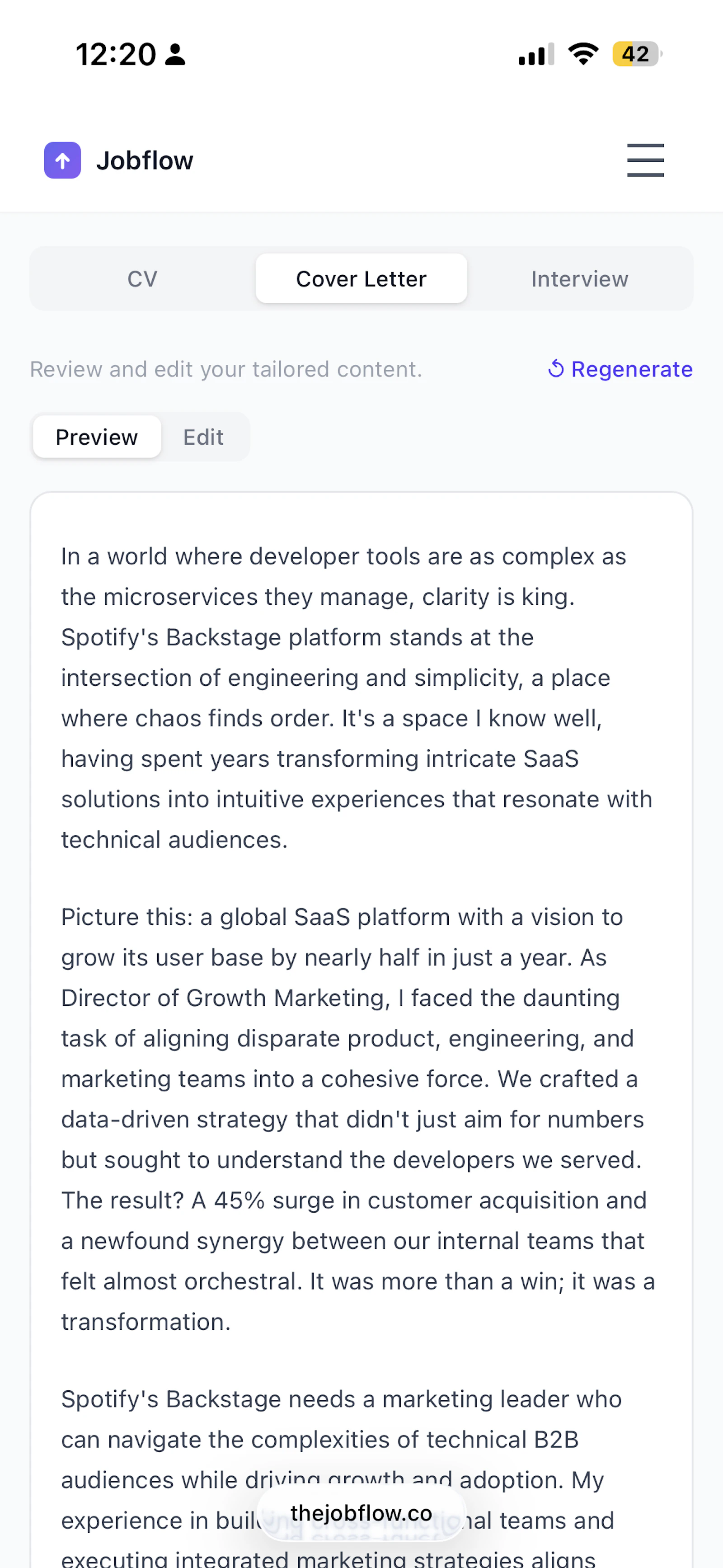Tap the purple Jobflow logo icon
Screen dimensions: 723x1568
pos(63,160)
